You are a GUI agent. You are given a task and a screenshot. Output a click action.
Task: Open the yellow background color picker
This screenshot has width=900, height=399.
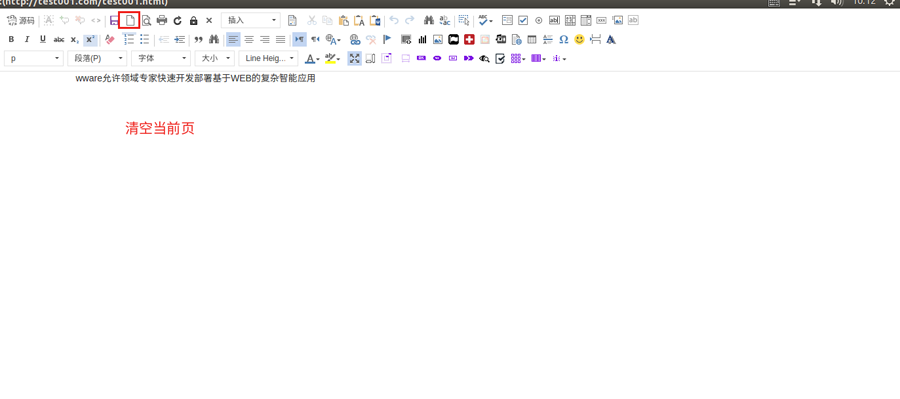332,59
